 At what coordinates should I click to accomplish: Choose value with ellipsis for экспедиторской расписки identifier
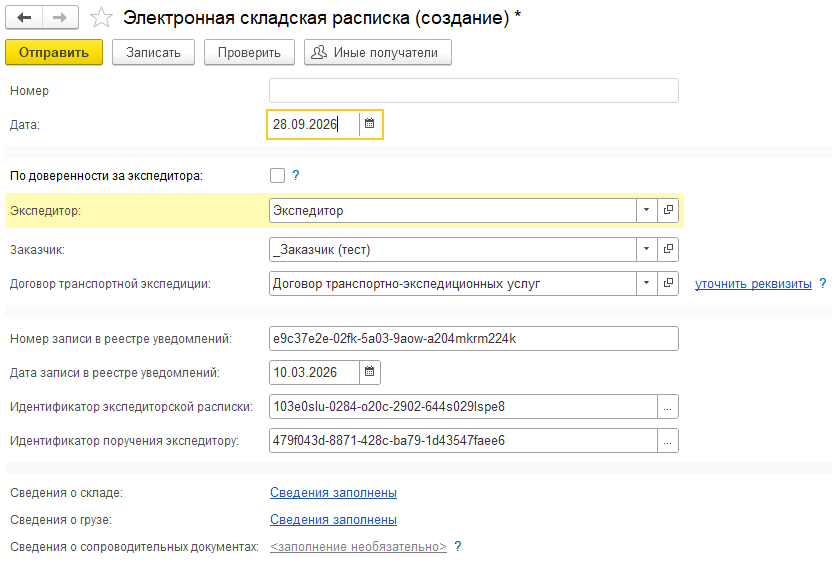[668, 407]
